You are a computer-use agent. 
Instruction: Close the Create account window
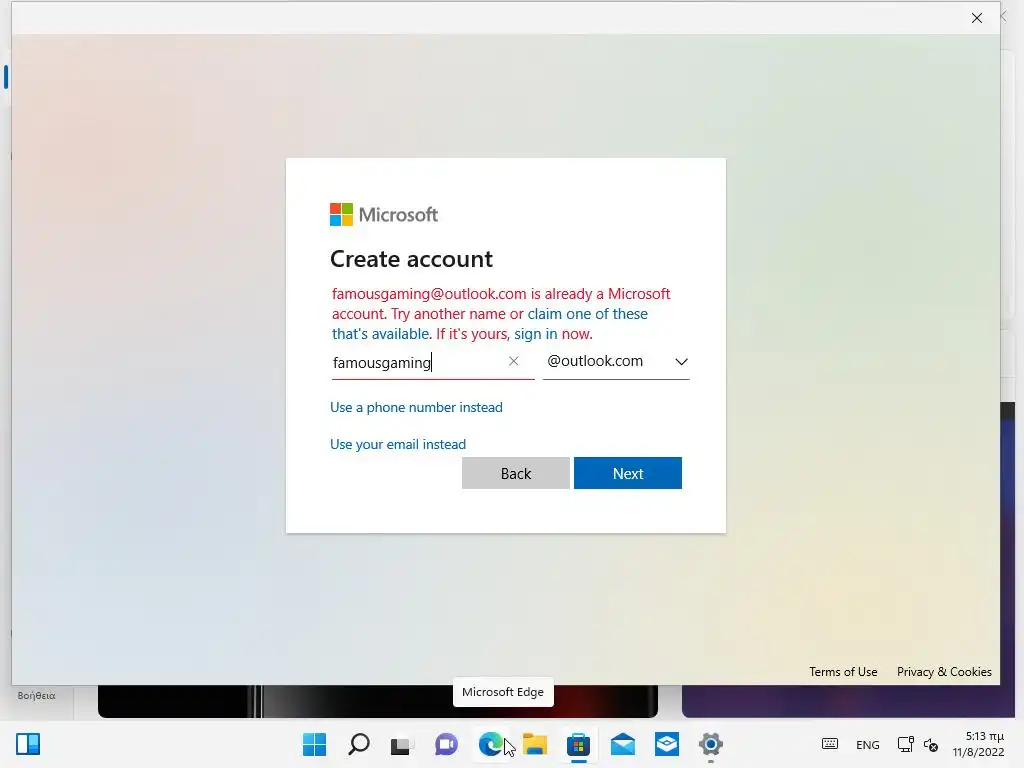[x=976, y=18]
